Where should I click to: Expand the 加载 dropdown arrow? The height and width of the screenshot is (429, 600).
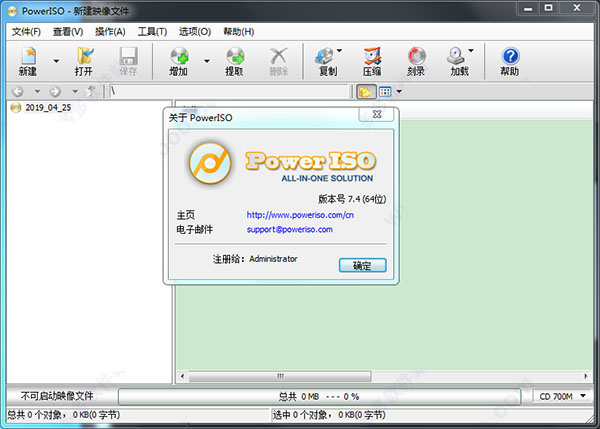tap(471, 51)
